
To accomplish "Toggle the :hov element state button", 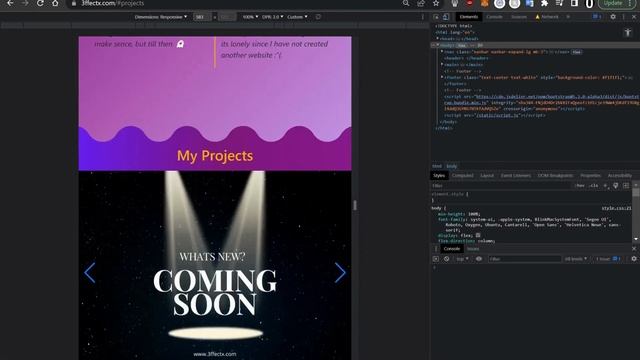I will click(580, 186).
